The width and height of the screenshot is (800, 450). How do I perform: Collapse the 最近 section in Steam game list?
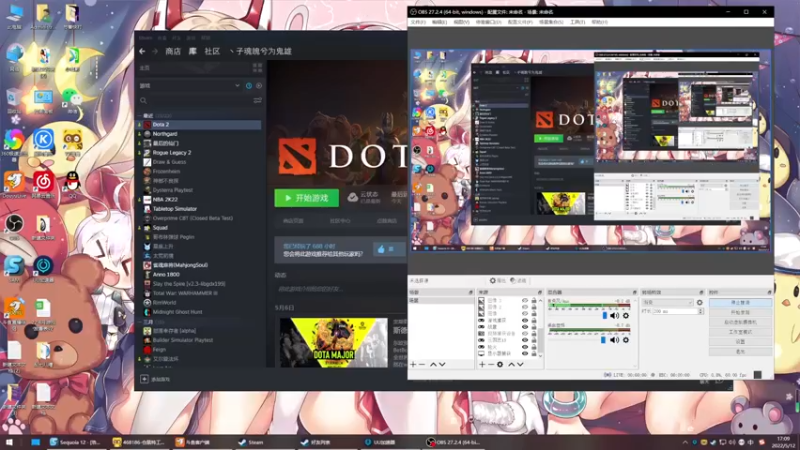pos(139,116)
